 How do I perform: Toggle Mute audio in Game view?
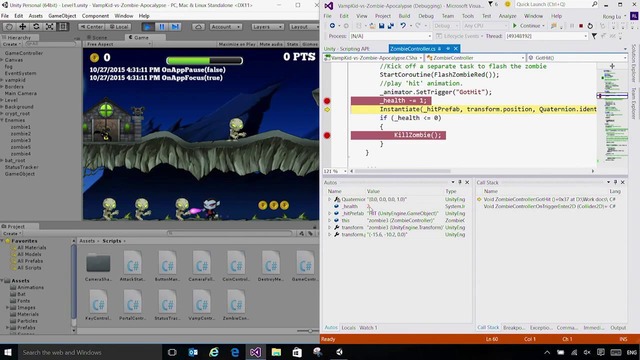point(271,44)
